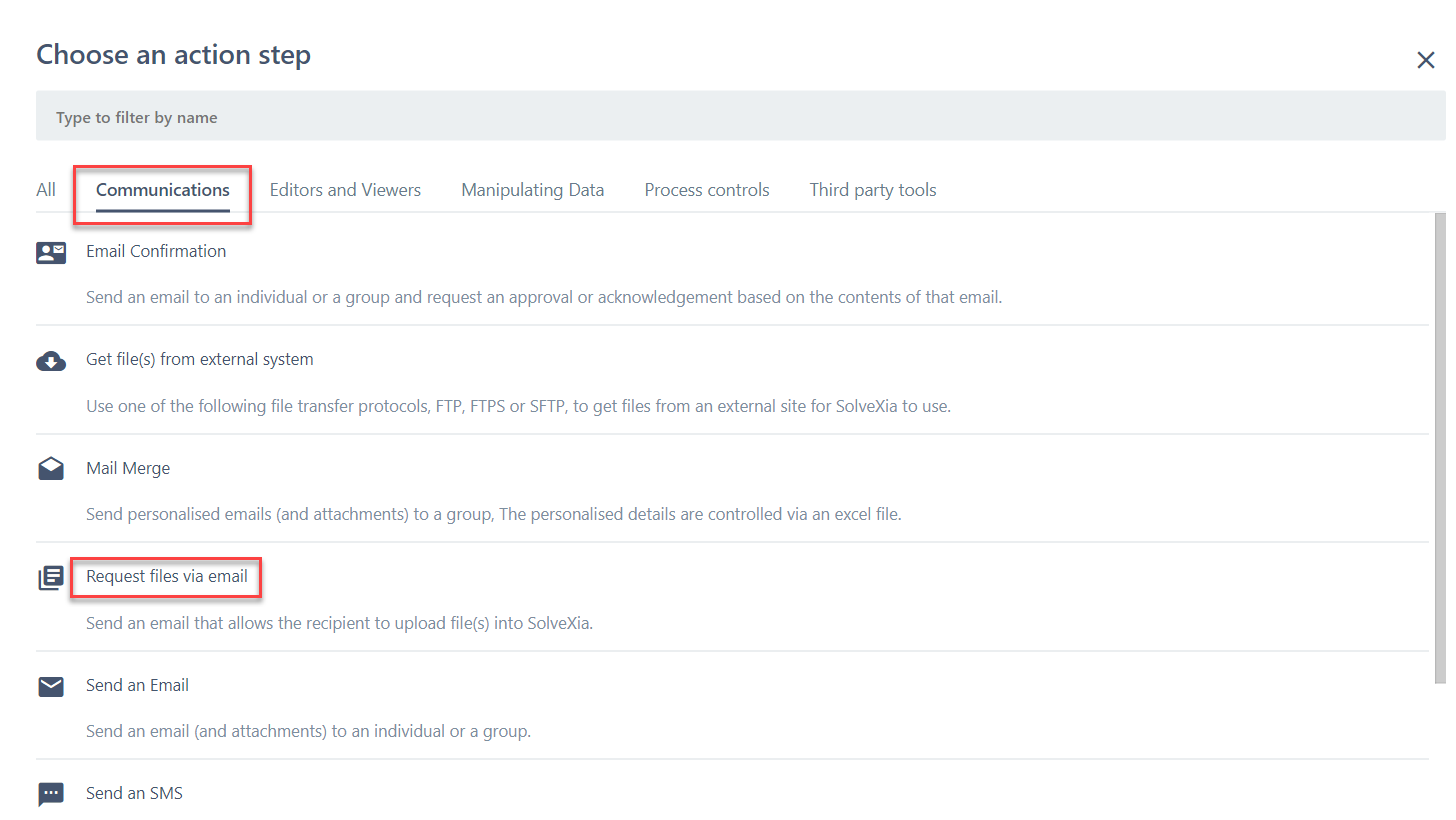1456x820 pixels.
Task: Select the Send an Email title
Action: pos(137,685)
